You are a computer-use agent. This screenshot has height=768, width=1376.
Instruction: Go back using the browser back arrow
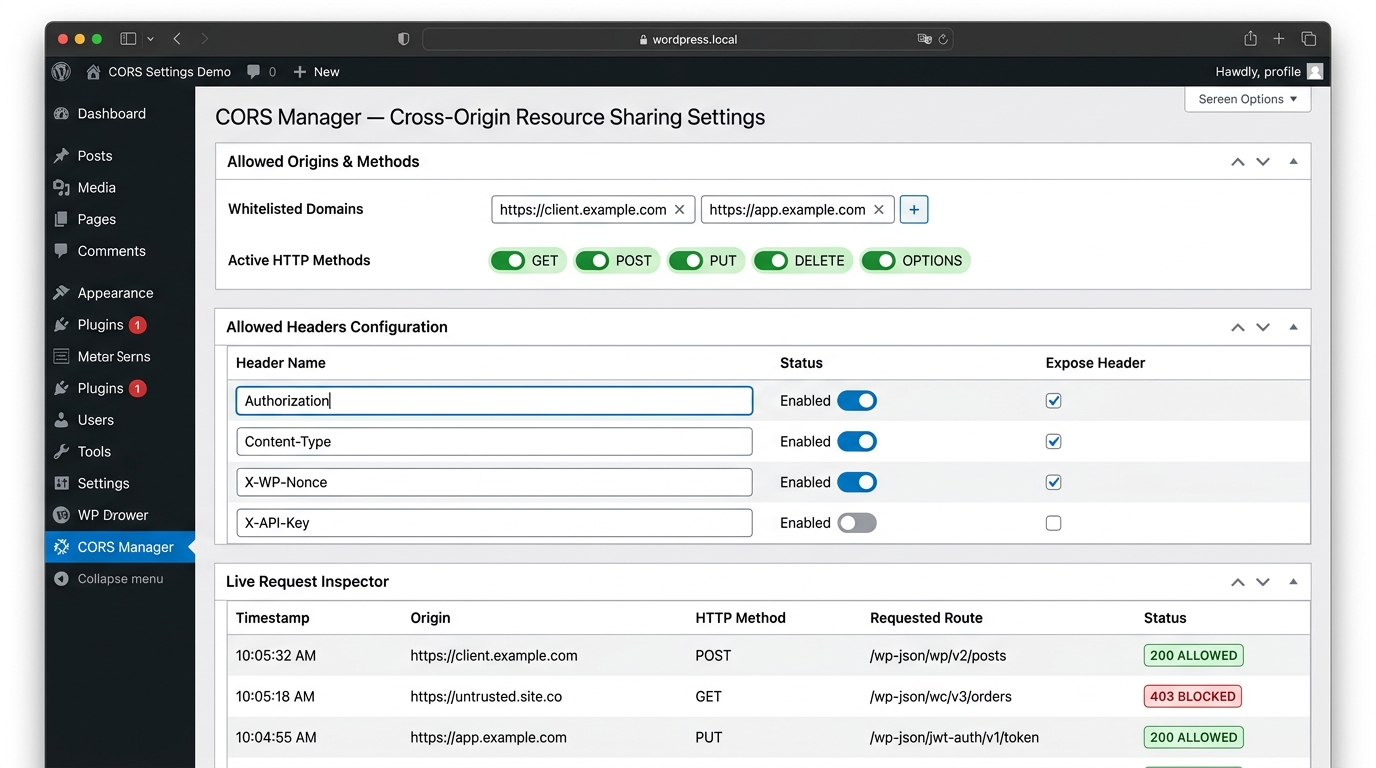coord(177,39)
